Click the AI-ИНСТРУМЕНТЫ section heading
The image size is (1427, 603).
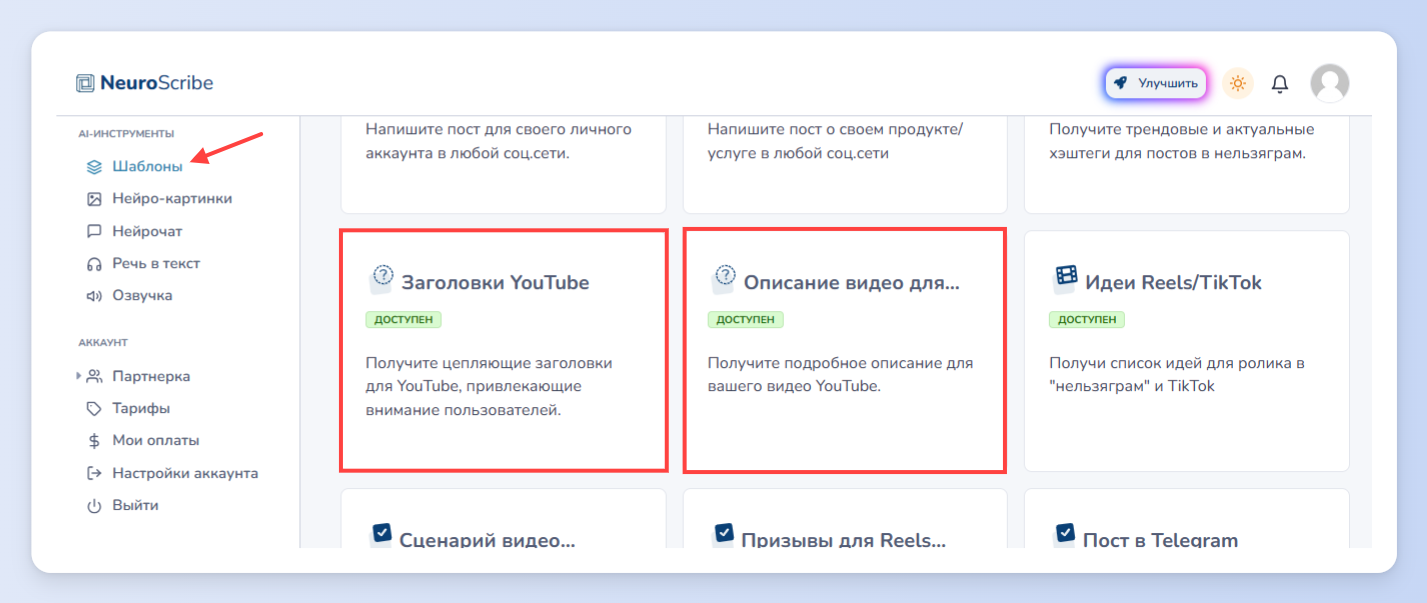tap(126, 133)
